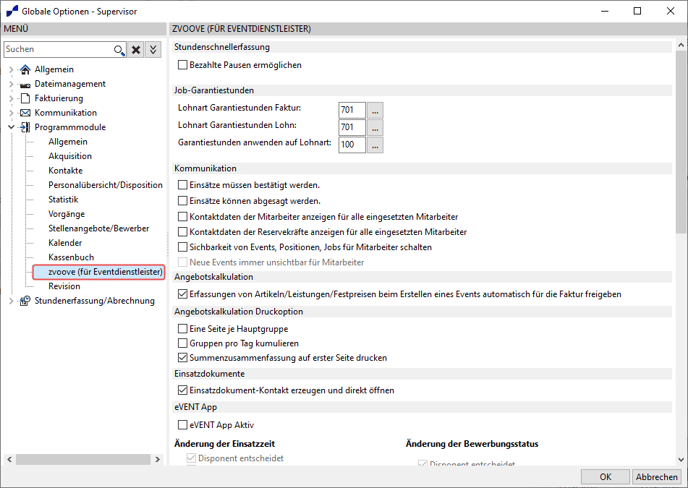Open Personalübersicht/Disposition options
688x488 pixels.
tap(105, 185)
